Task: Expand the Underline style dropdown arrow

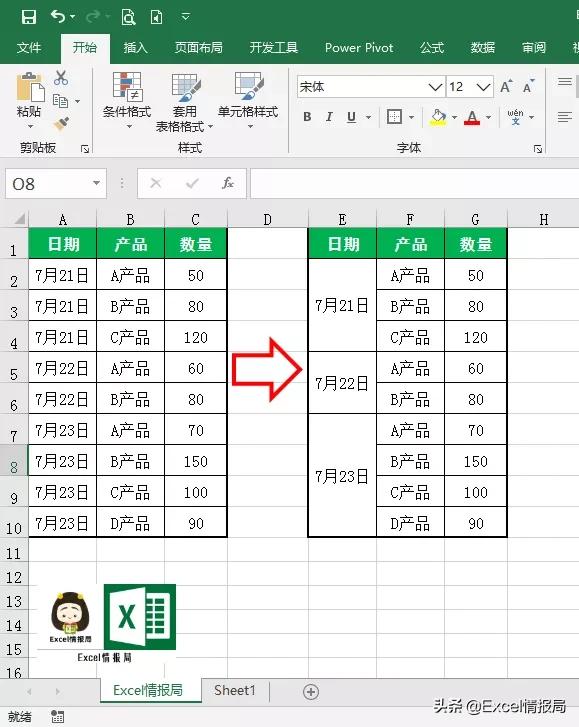Action: 369,117
